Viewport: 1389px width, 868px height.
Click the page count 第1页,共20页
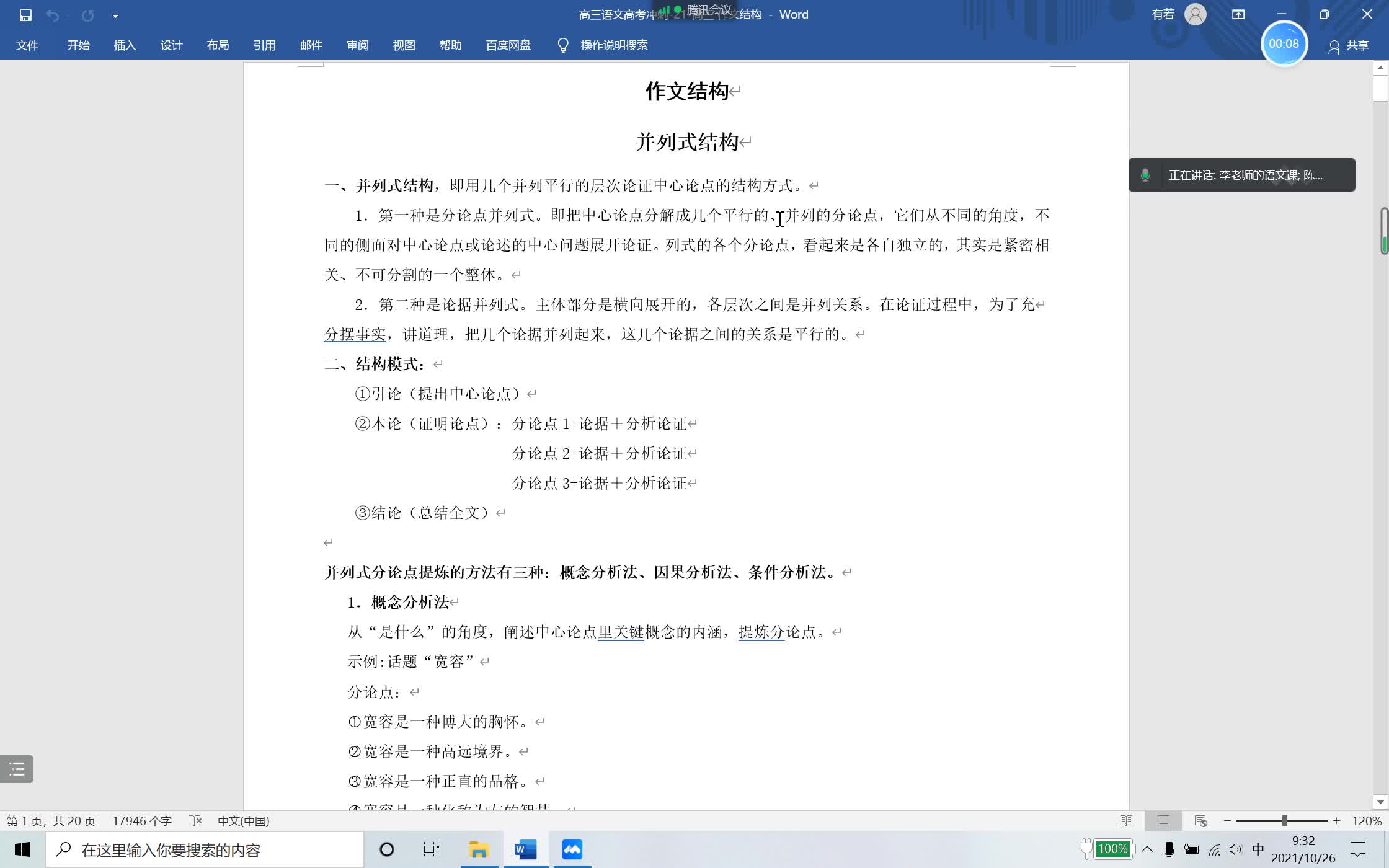(x=51, y=821)
